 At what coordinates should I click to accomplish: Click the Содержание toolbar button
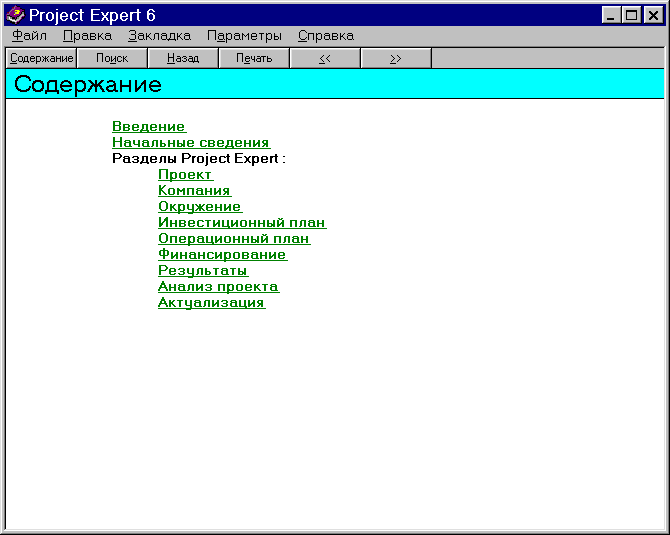41,58
